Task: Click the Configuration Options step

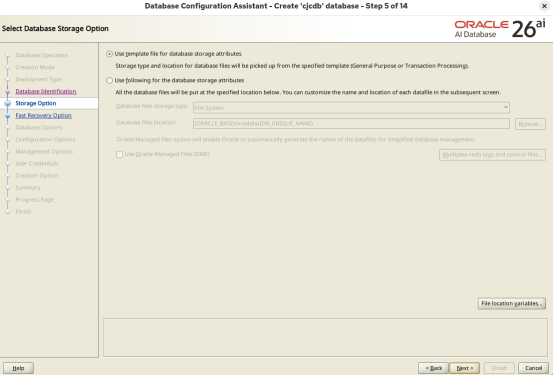Action: pyautogui.click(x=45, y=139)
